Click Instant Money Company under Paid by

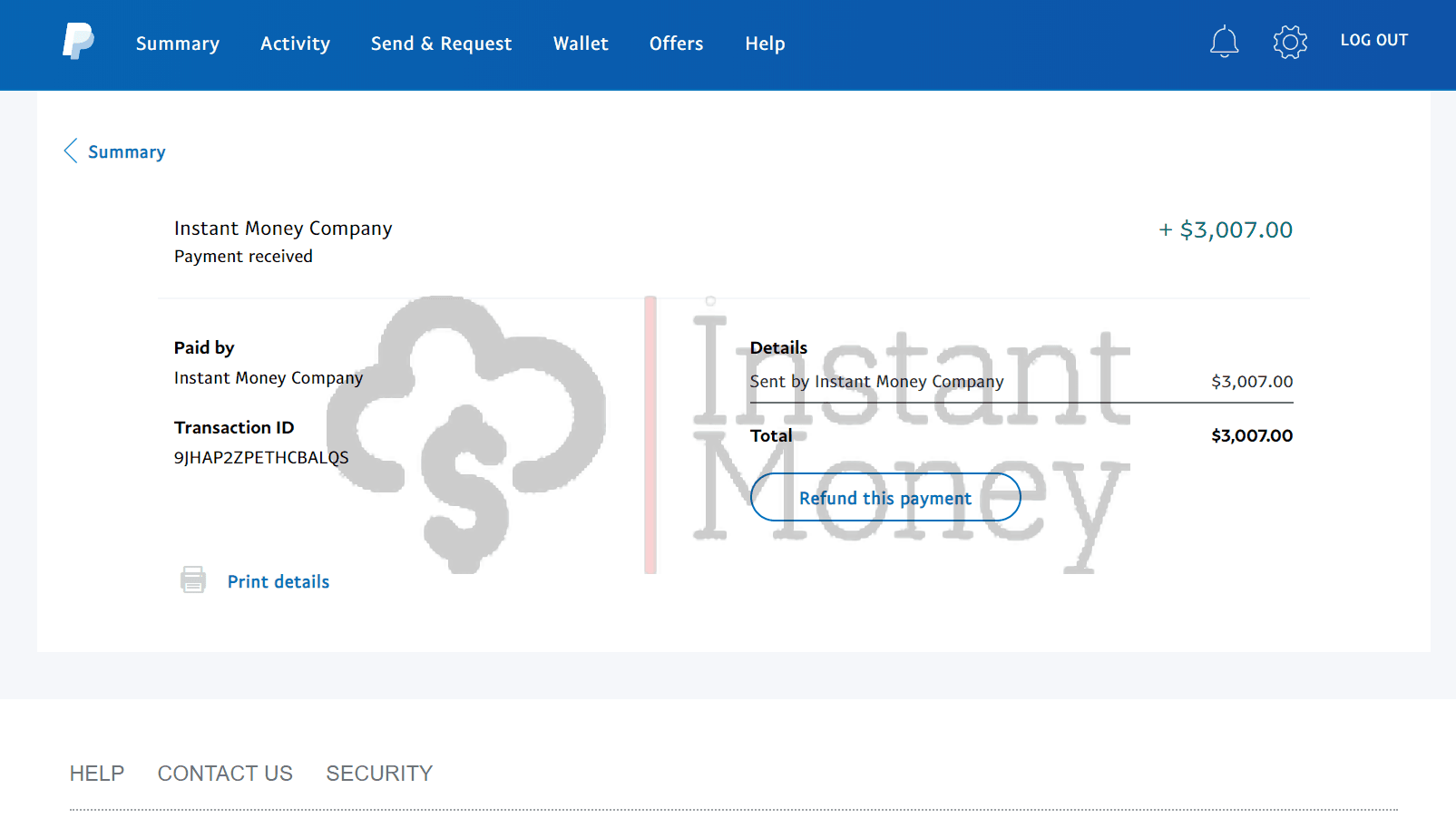269,378
